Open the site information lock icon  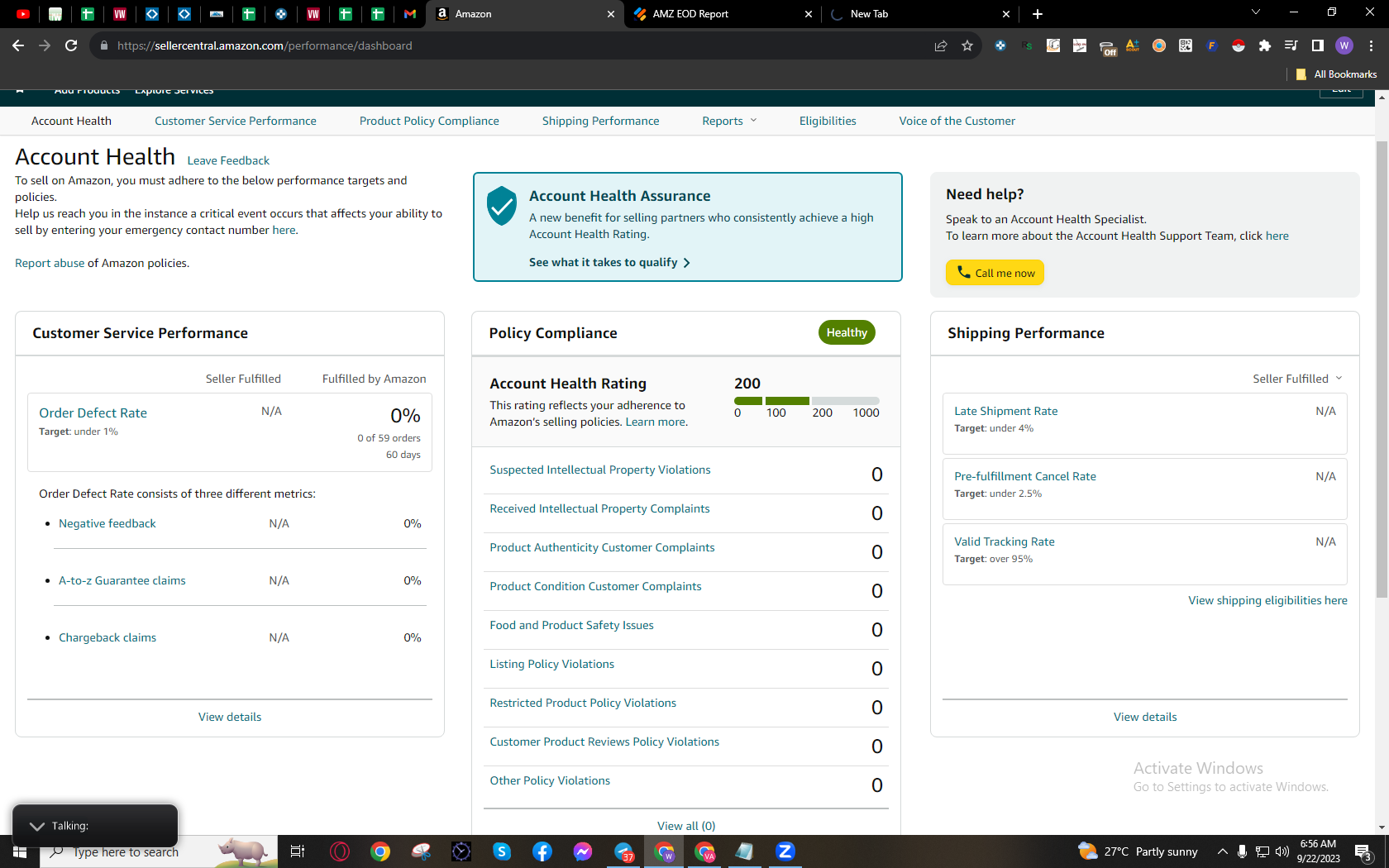104,45
